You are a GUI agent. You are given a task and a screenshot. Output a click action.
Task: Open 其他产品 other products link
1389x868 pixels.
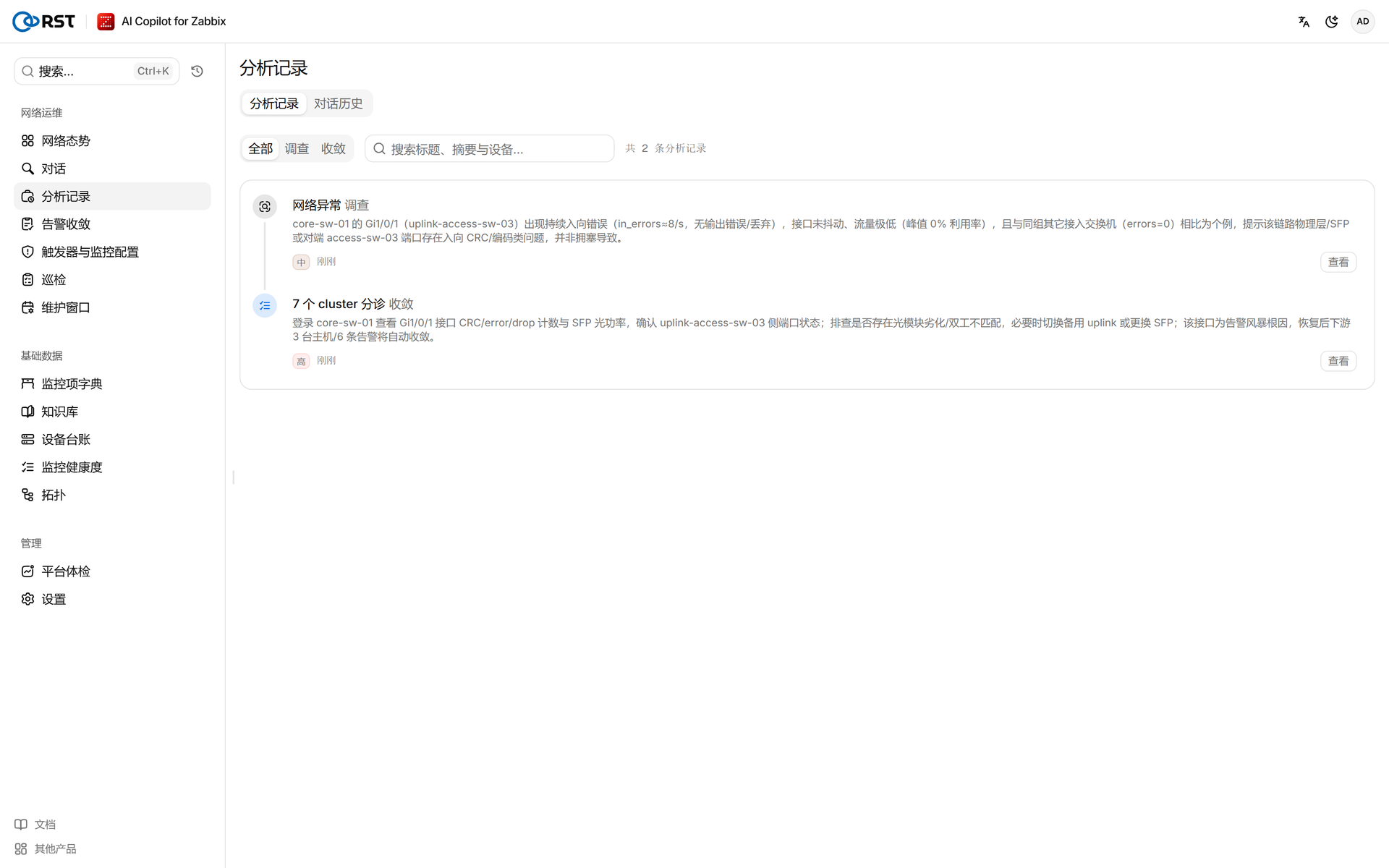(x=46, y=849)
